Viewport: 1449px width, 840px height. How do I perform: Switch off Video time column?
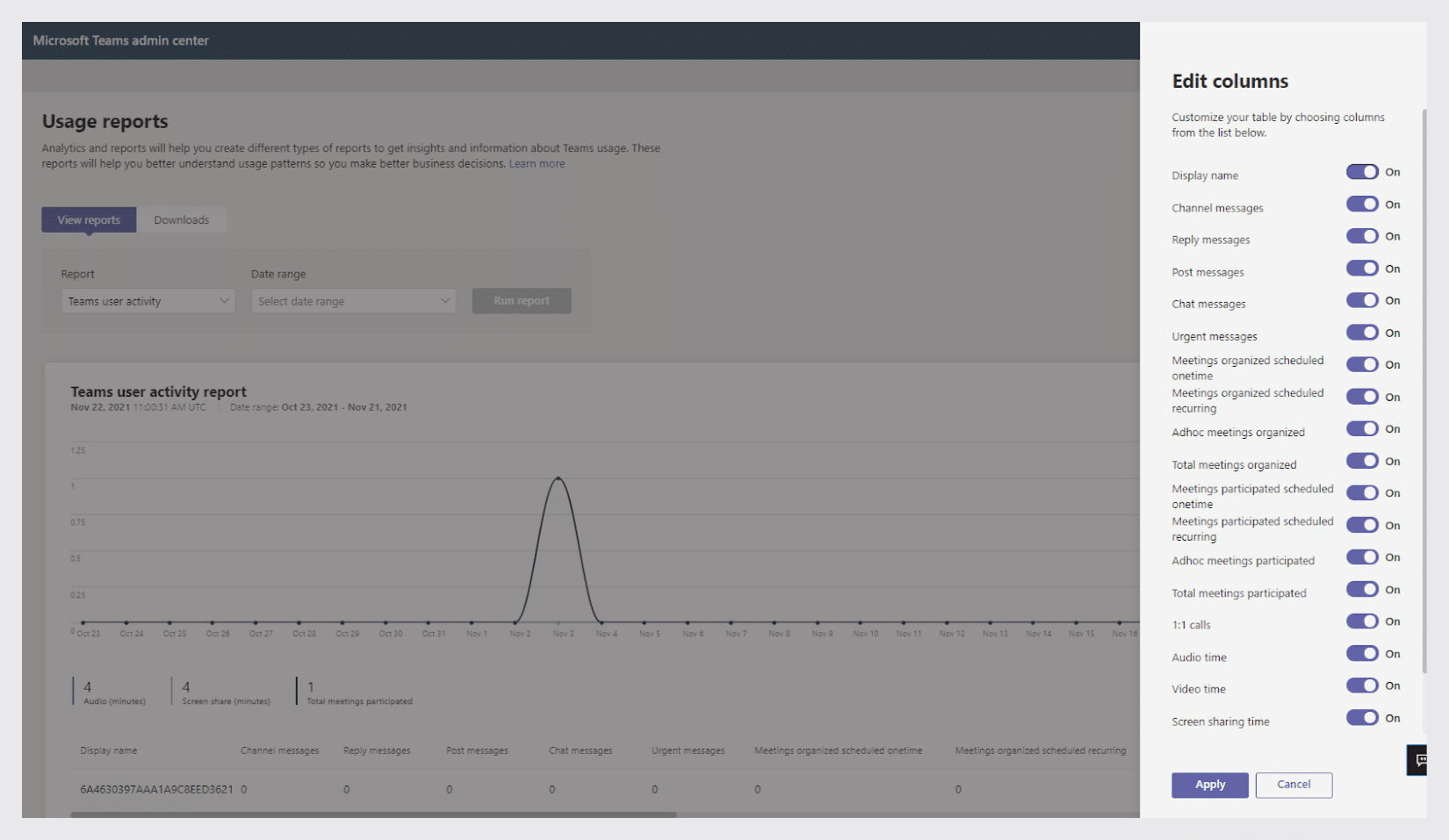click(x=1362, y=686)
